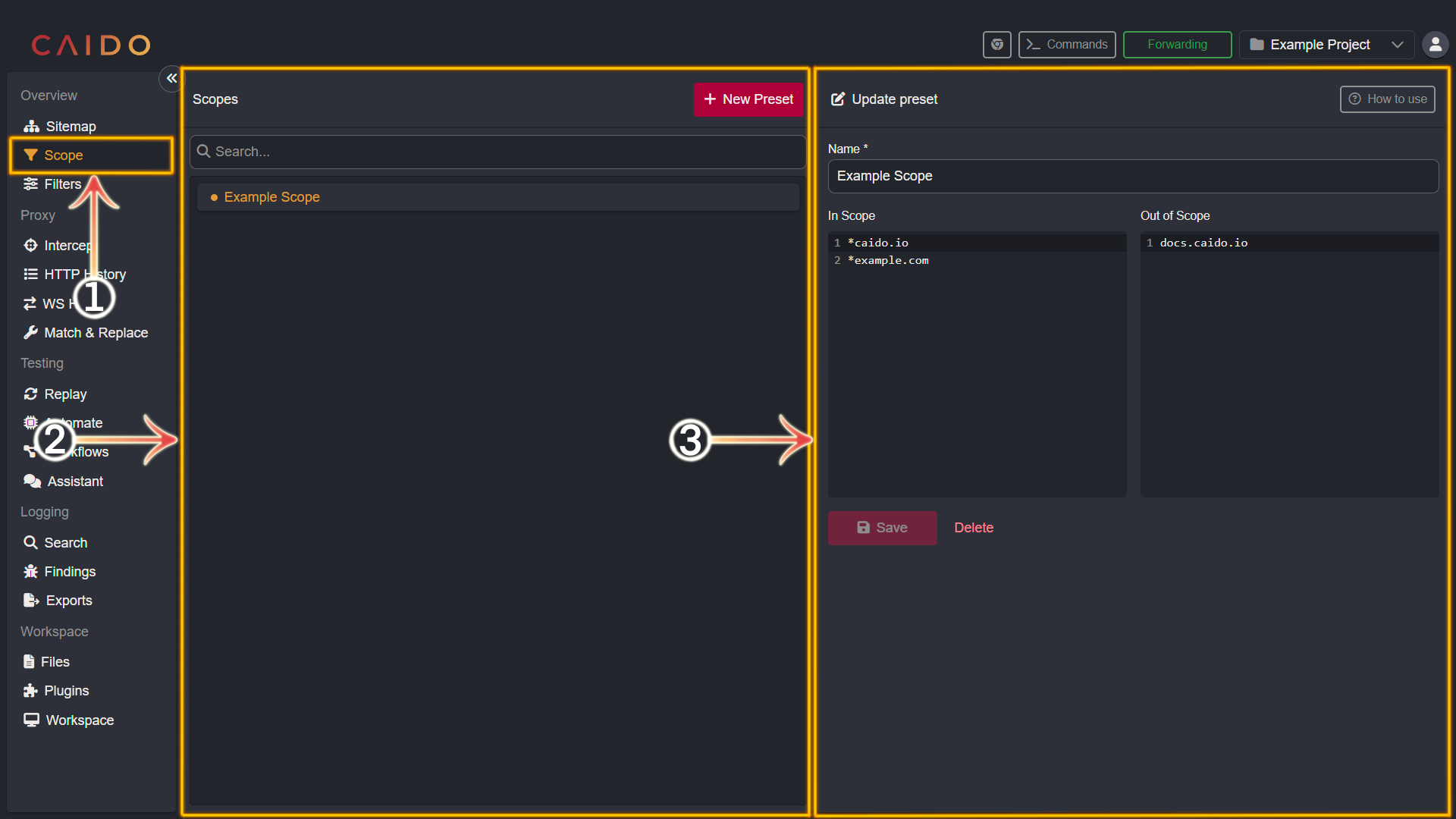Click into the In Scope editor
This screenshot has height=819, width=1456.
click(x=977, y=364)
